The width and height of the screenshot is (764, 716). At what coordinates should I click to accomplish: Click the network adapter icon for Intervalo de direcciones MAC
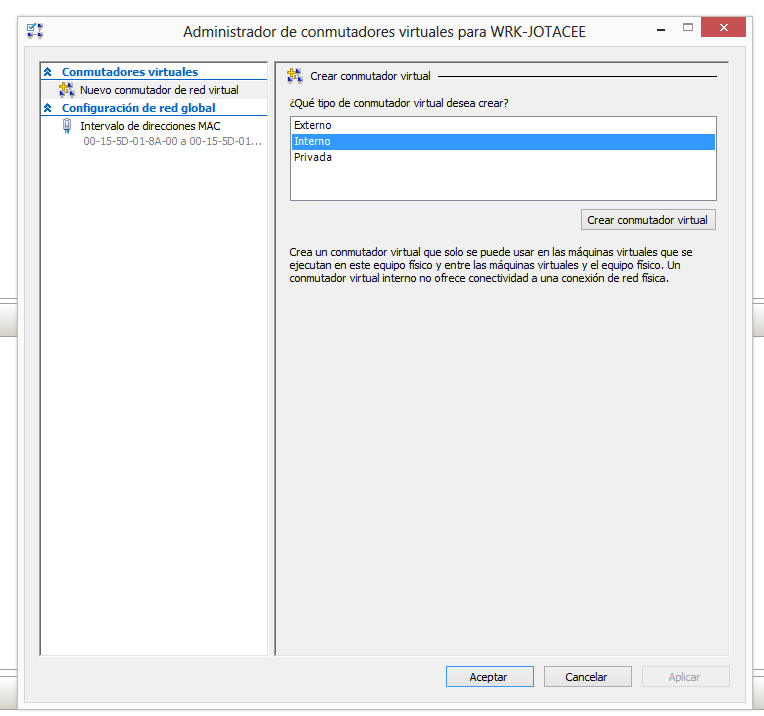pos(67,126)
